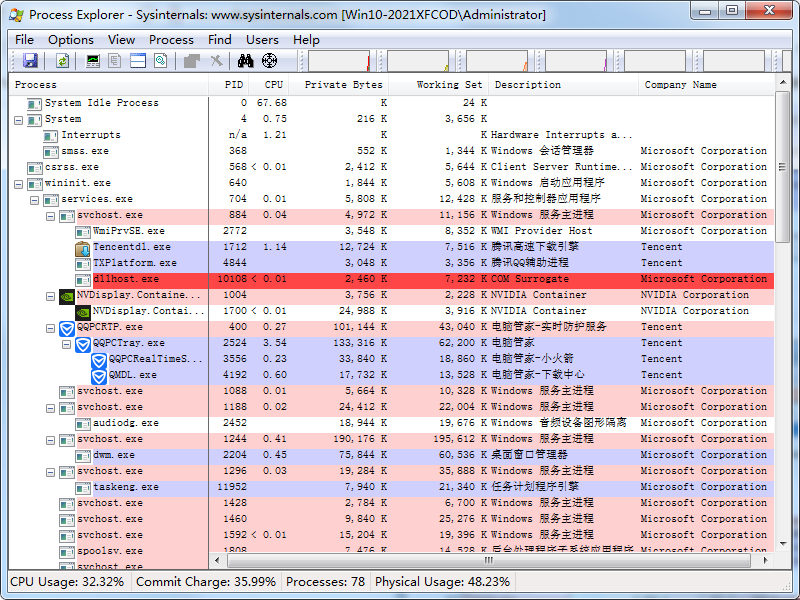
Task: Click the Refresh processes toolbar icon
Action: (x=62, y=62)
